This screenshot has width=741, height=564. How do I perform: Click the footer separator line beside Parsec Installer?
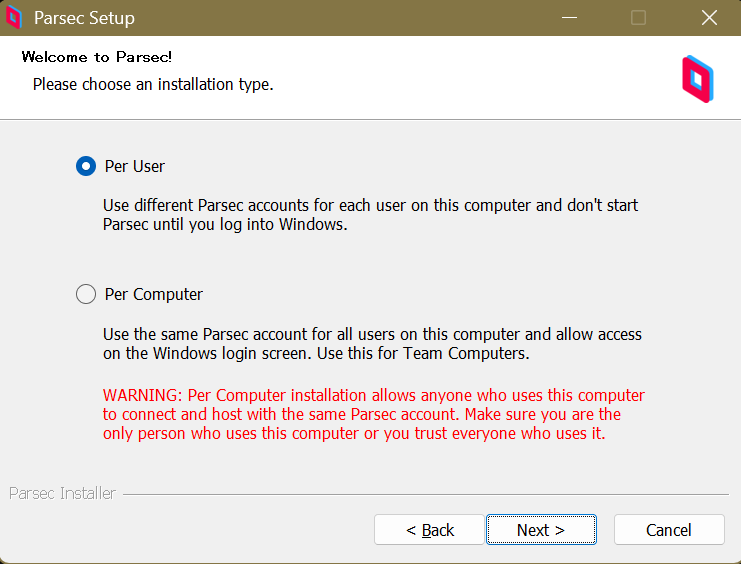coord(425,494)
